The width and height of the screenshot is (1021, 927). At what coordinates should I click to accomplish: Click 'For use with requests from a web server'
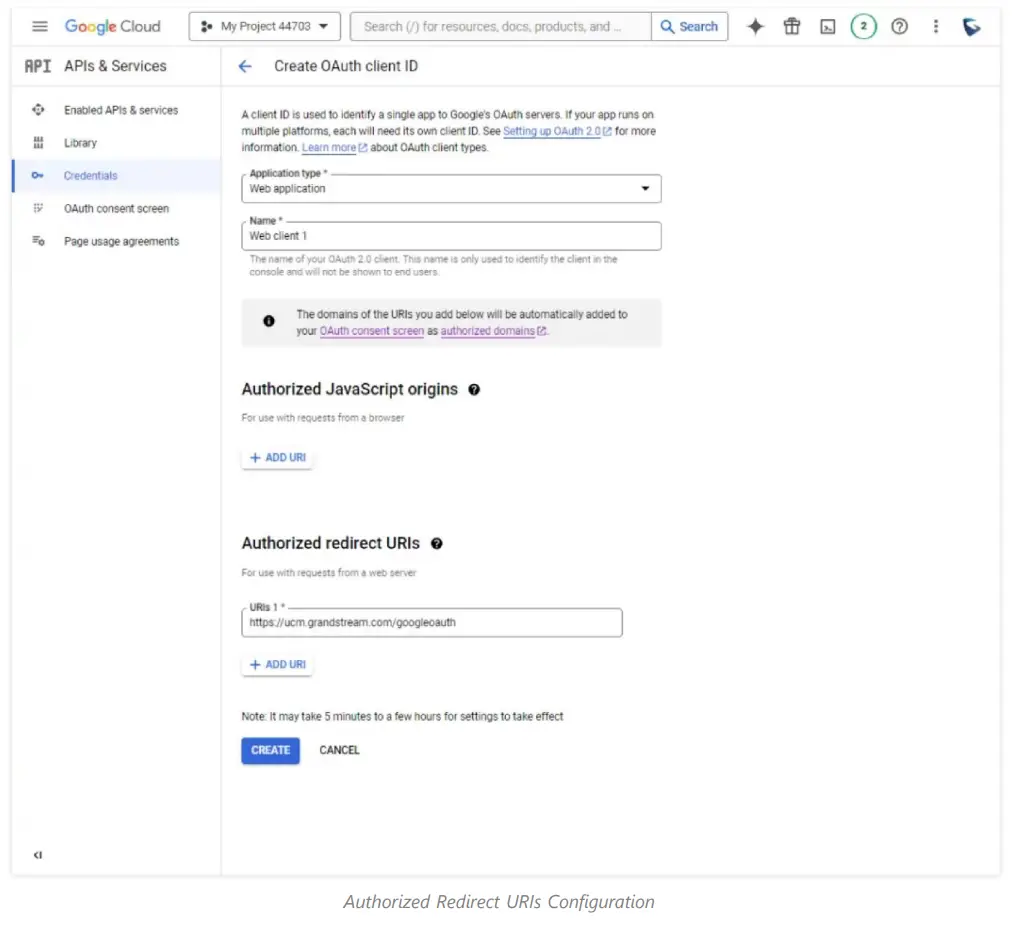tap(329, 573)
